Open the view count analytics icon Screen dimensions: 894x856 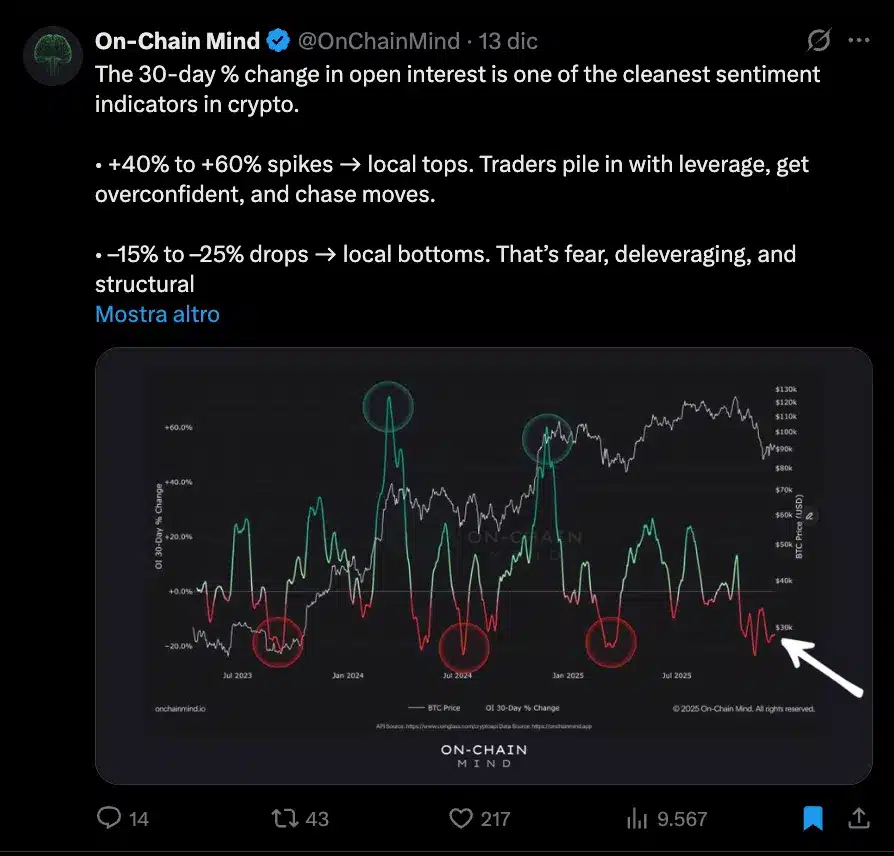pos(636,818)
